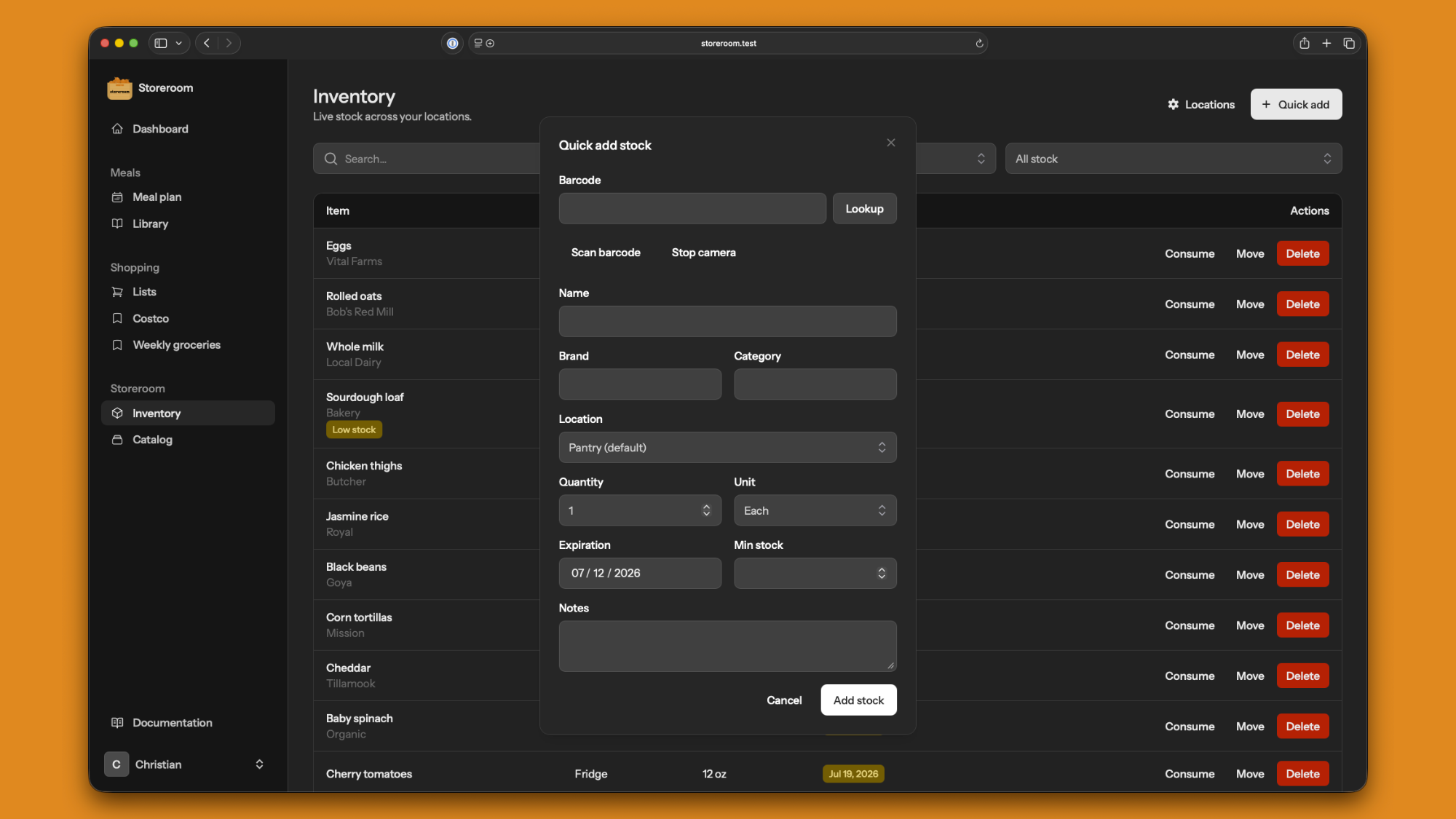Screen dimensions: 1456x819
Task: Click the Quantity stepper arrows
Action: (706, 510)
